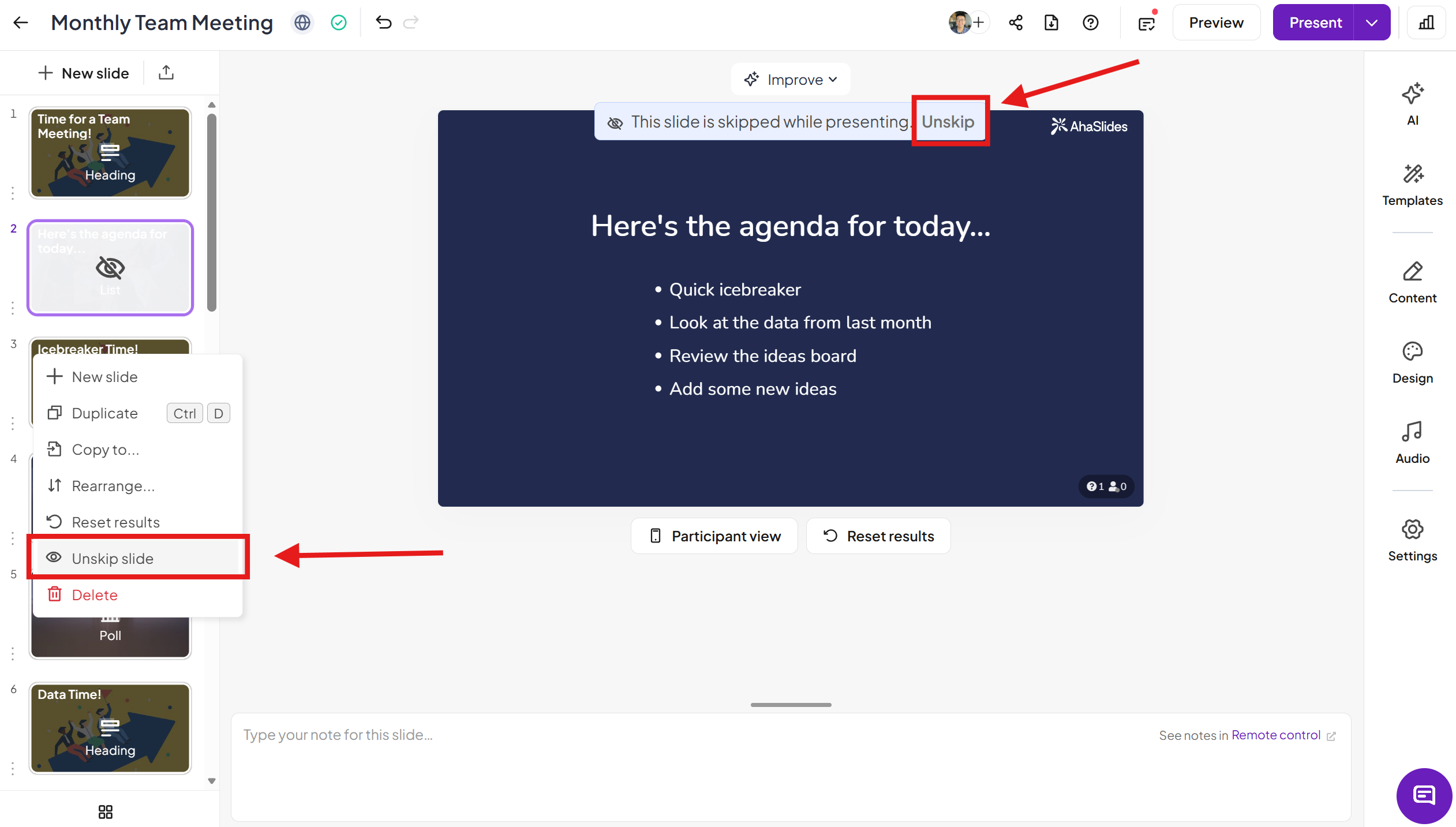Click the Participant view button
The height and width of the screenshot is (827, 1456).
pyautogui.click(x=714, y=536)
